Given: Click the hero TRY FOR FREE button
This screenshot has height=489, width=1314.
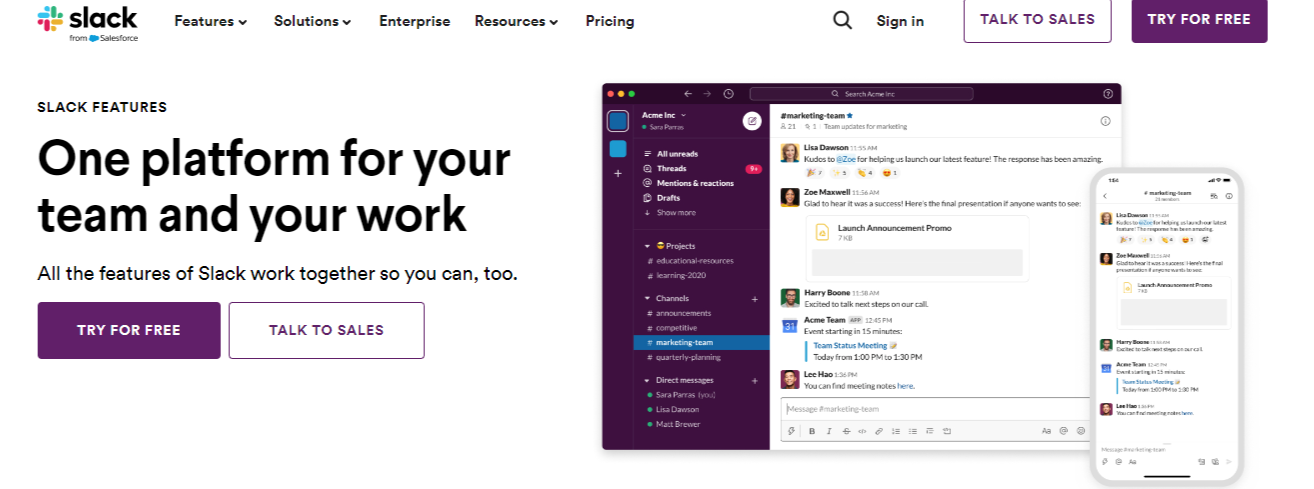Looking at the screenshot, I should pyautogui.click(x=129, y=330).
